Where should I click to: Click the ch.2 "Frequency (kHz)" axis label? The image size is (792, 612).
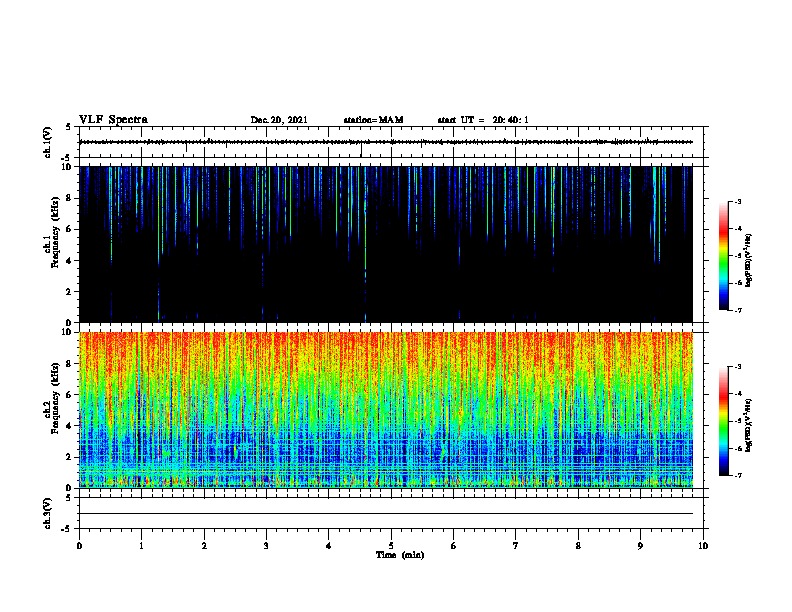coord(55,398)
